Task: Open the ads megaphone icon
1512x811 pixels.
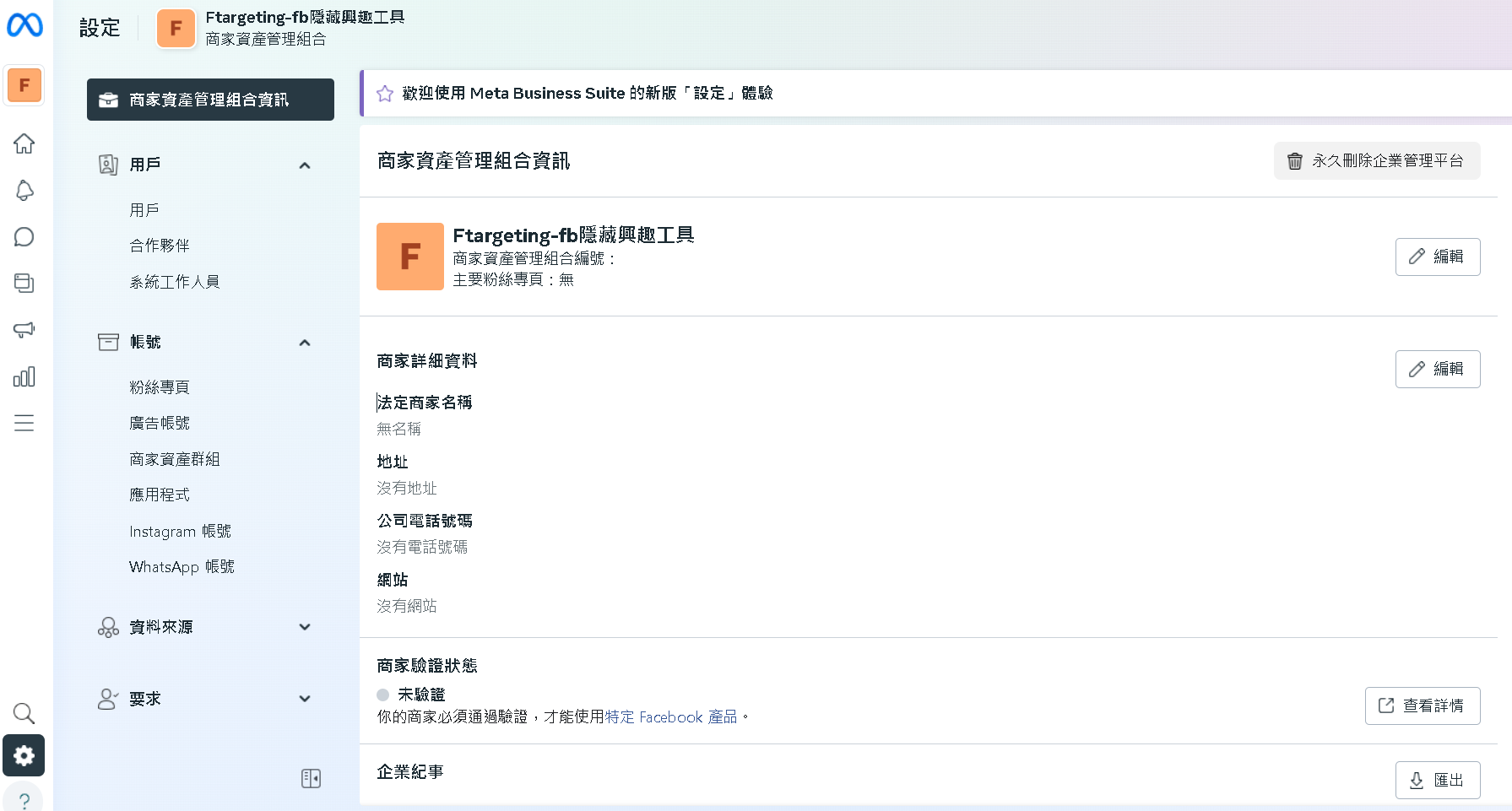Action: (24, 330)
